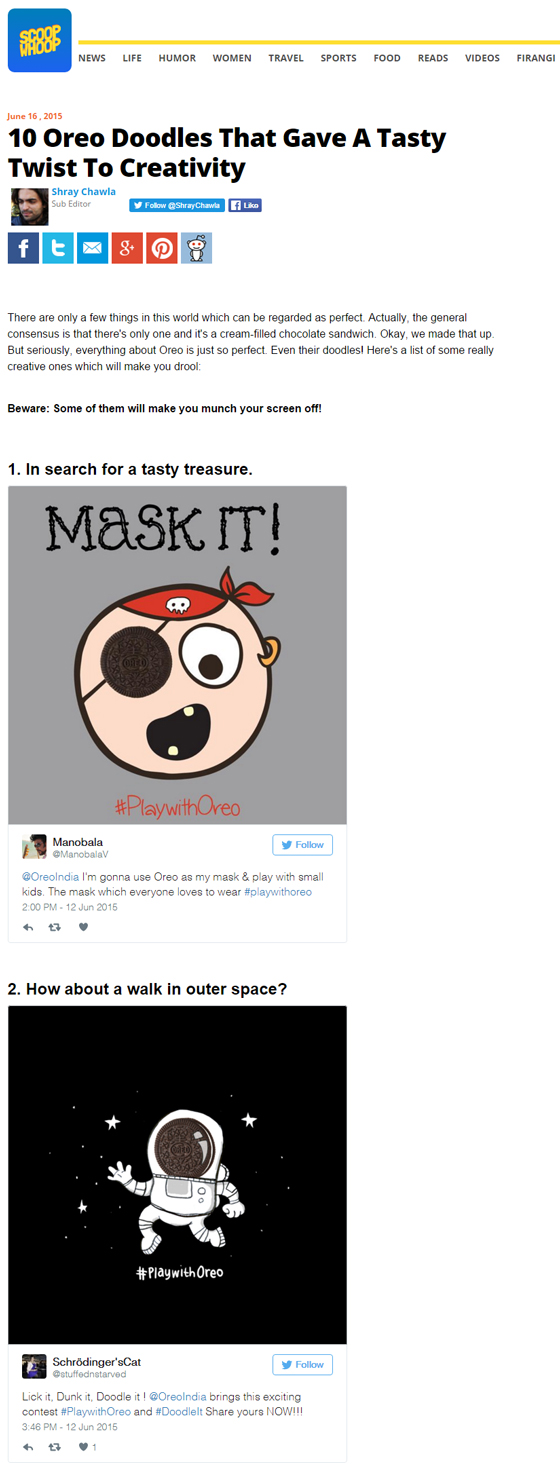Share article on Facebook icon
This screenshot has height=1474, width=560.
(x=23, y=248)
